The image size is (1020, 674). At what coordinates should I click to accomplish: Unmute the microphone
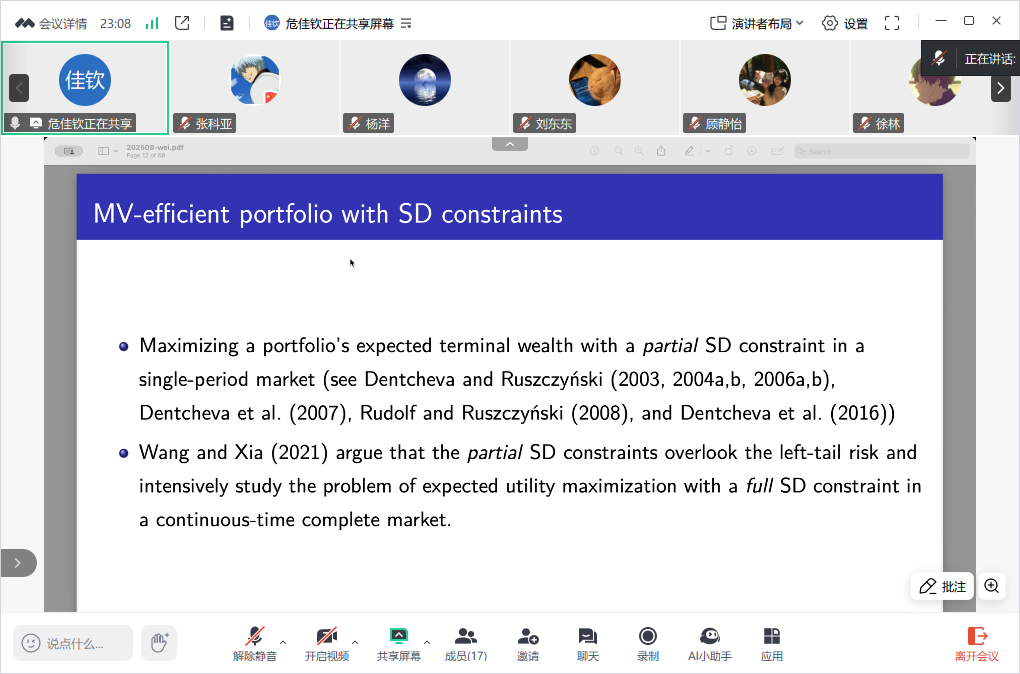tap(255, 644)
